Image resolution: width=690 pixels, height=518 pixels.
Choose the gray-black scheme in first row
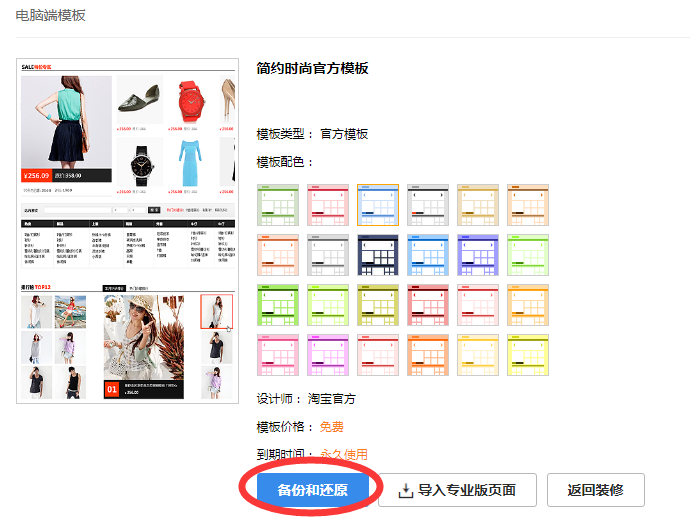(x=428, y=205)
